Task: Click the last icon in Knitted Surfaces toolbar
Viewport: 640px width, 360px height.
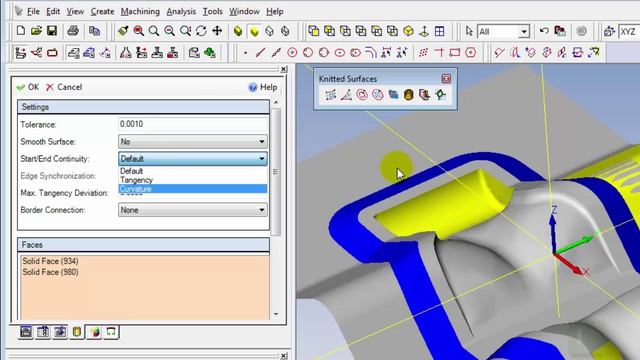Action: point(440,95)
